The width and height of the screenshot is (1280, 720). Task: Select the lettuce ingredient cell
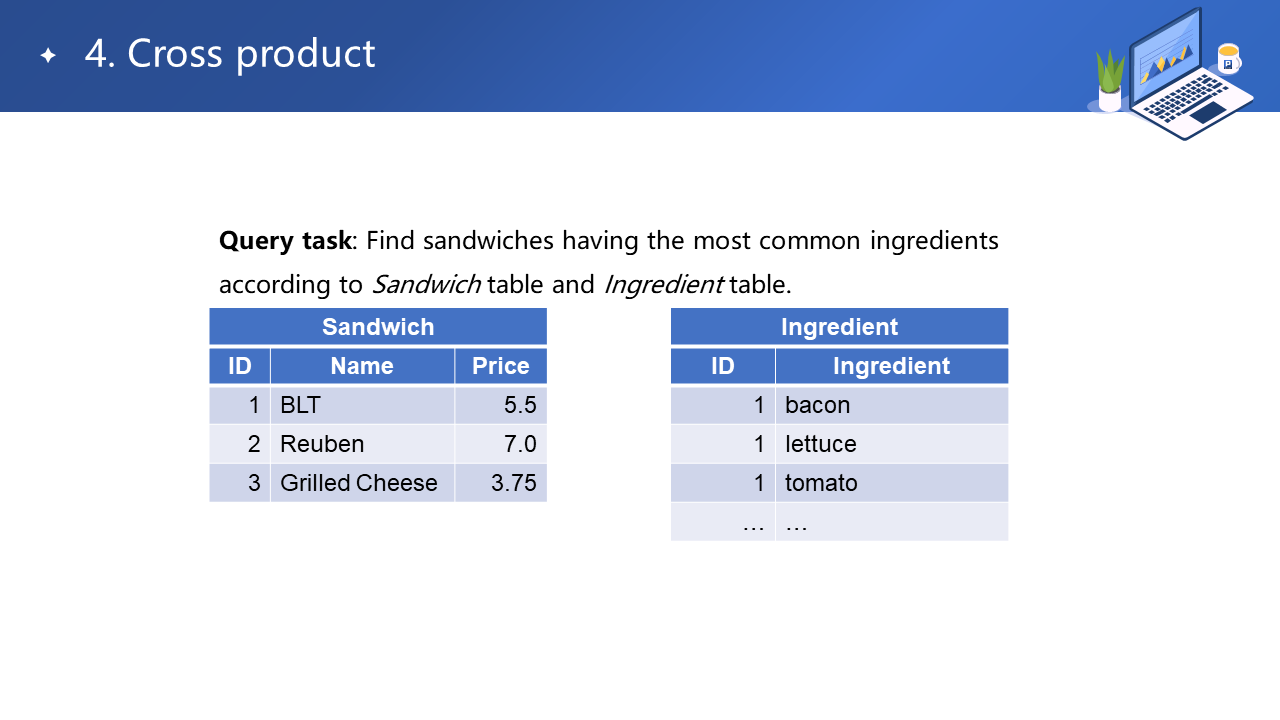tap(891, 444)
